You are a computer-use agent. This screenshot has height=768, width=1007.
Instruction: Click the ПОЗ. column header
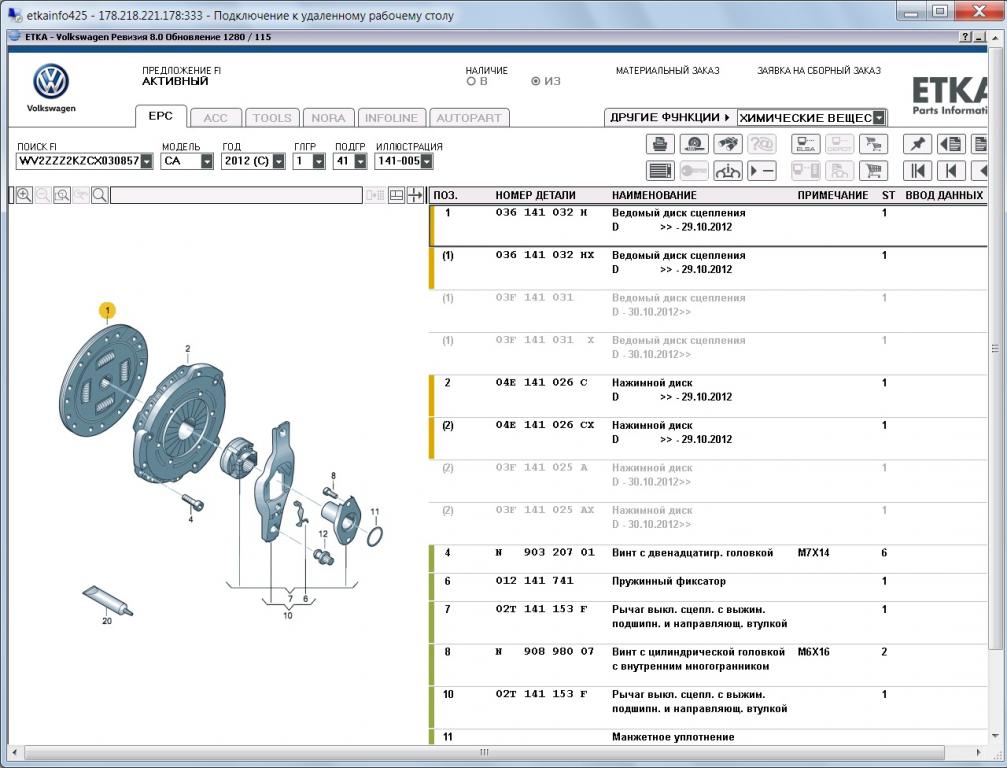(446, 195)
